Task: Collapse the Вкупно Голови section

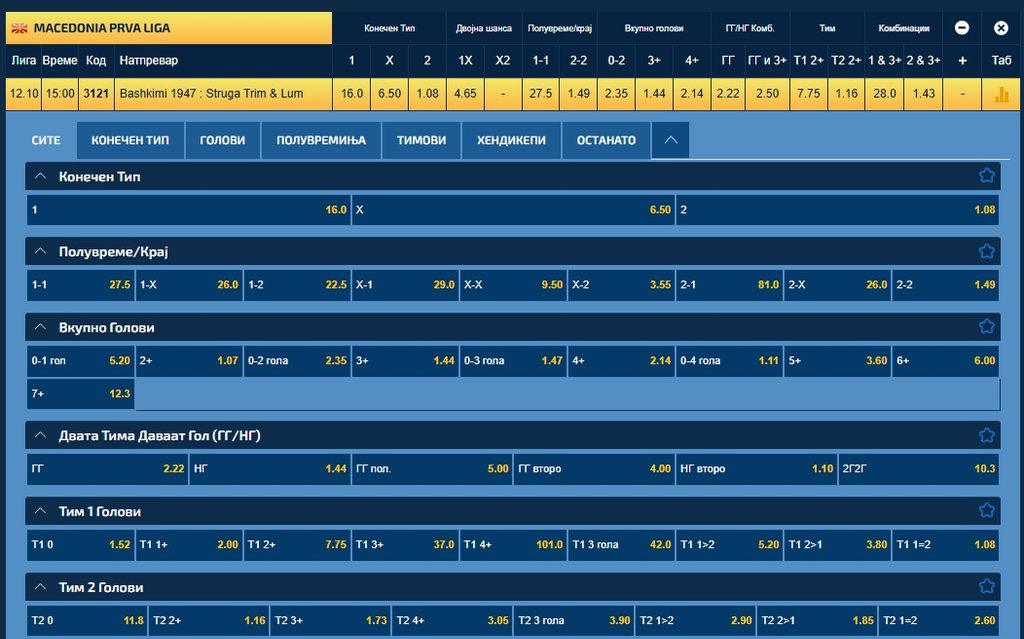Action: click(x=40, y=327)
